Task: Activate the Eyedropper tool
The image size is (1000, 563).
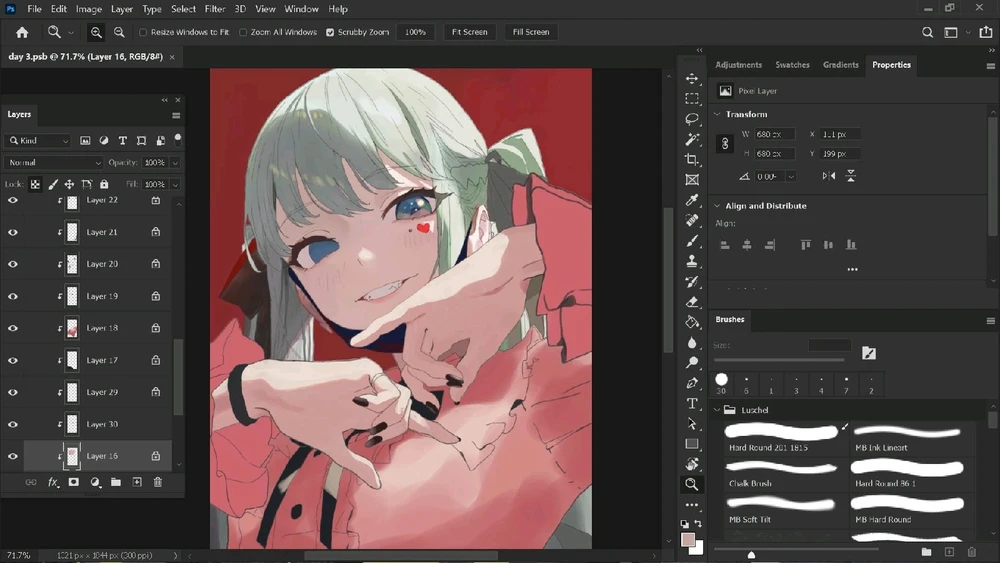Action: click(x=691, y=200)
